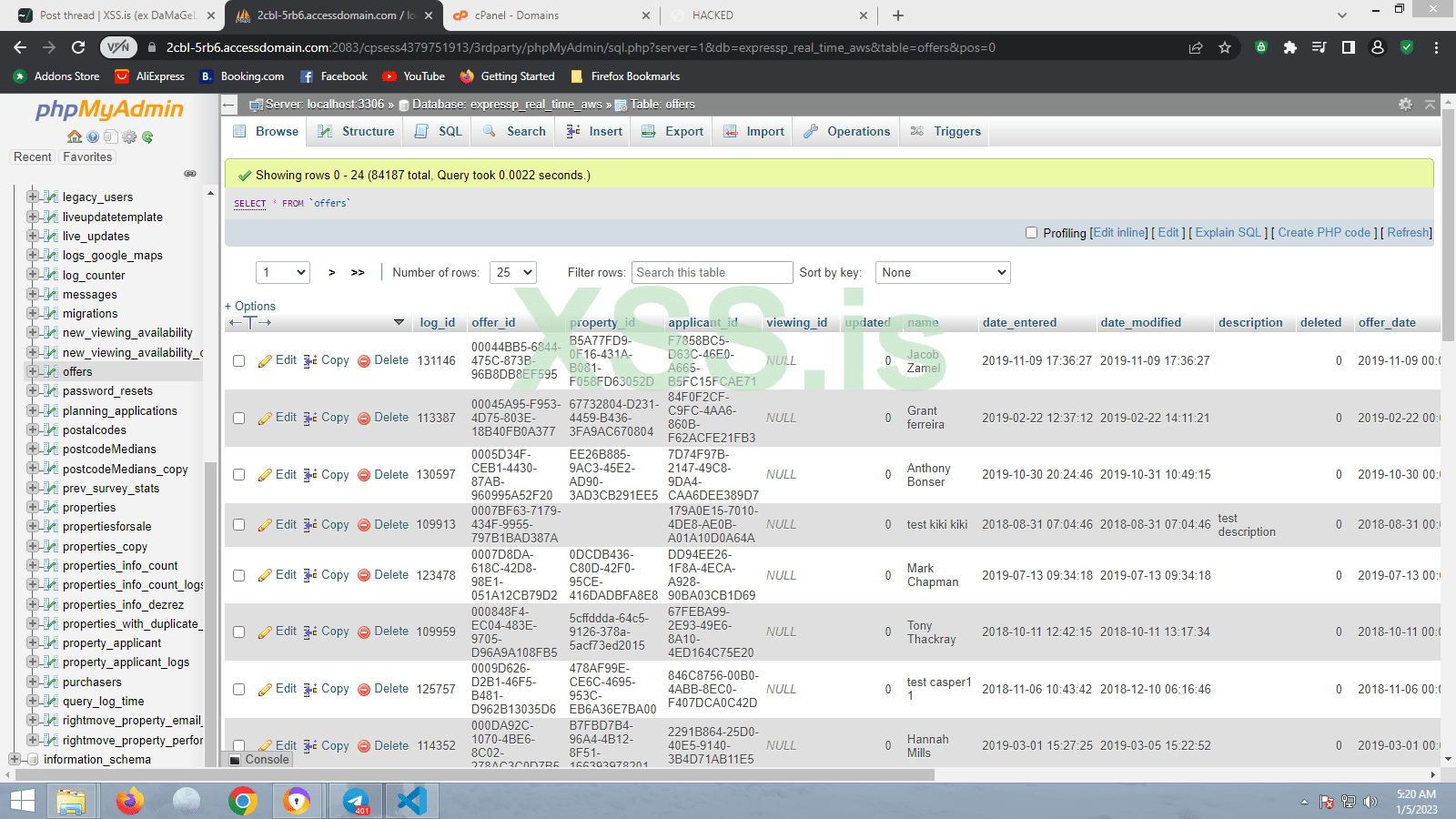Click the Windows Start button
The image size is (1456, 819).
pos(22,801)
